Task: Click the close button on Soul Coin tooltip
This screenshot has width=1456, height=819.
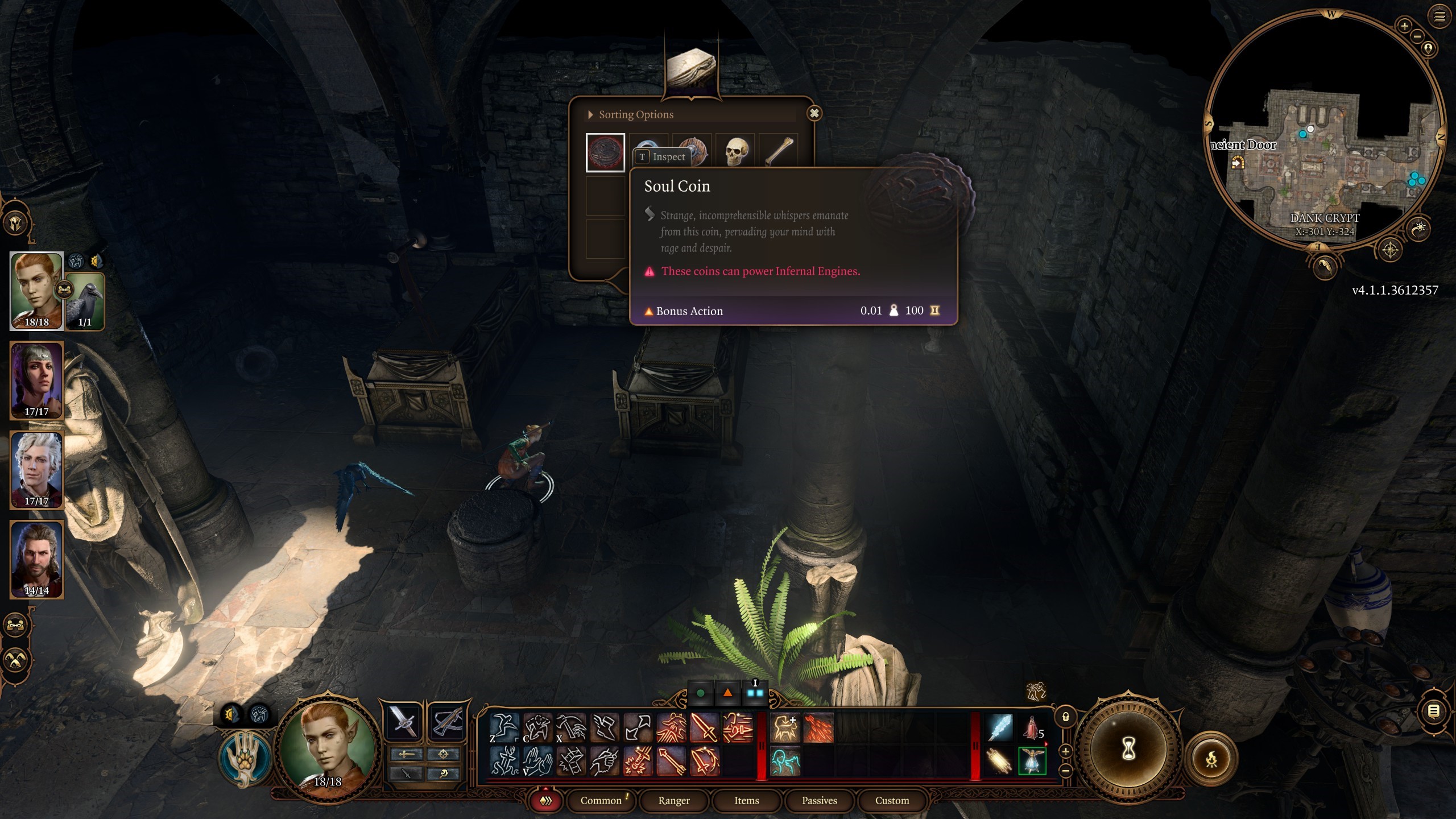Action: point(815,113)
